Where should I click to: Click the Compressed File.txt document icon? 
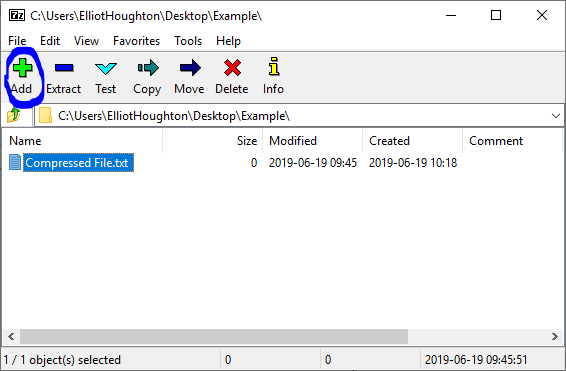[x=15, y=162]
